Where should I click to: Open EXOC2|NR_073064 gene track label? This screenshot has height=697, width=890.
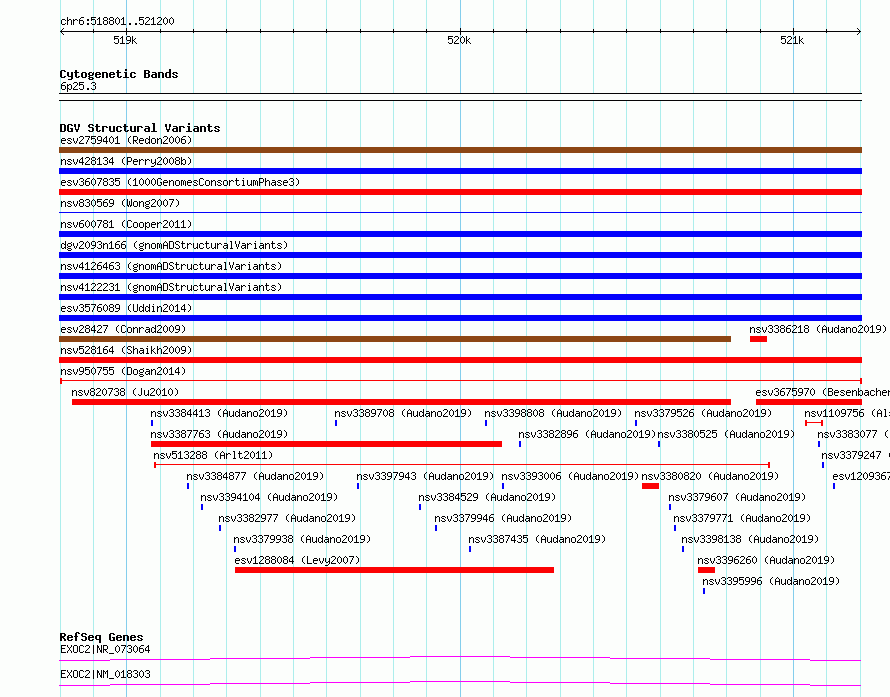click(x=105, y=649)
